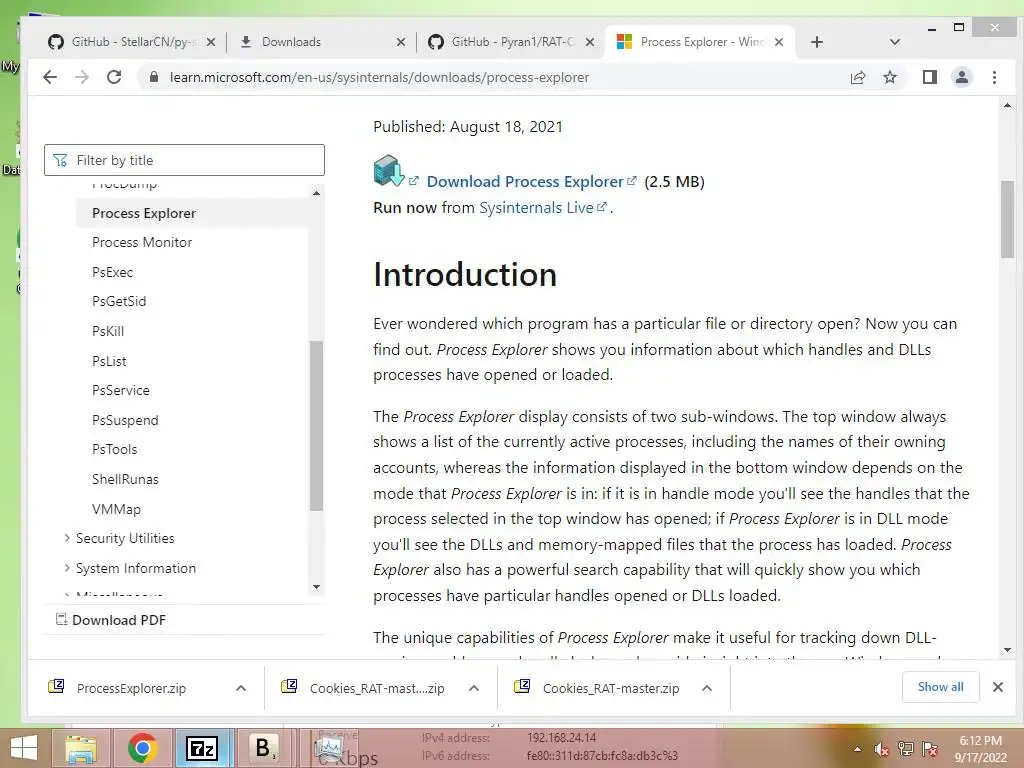Viewport: 1024px width, 768px height.
Task: Open ShellRunas sidebar entry
Action: click(125, 479)
